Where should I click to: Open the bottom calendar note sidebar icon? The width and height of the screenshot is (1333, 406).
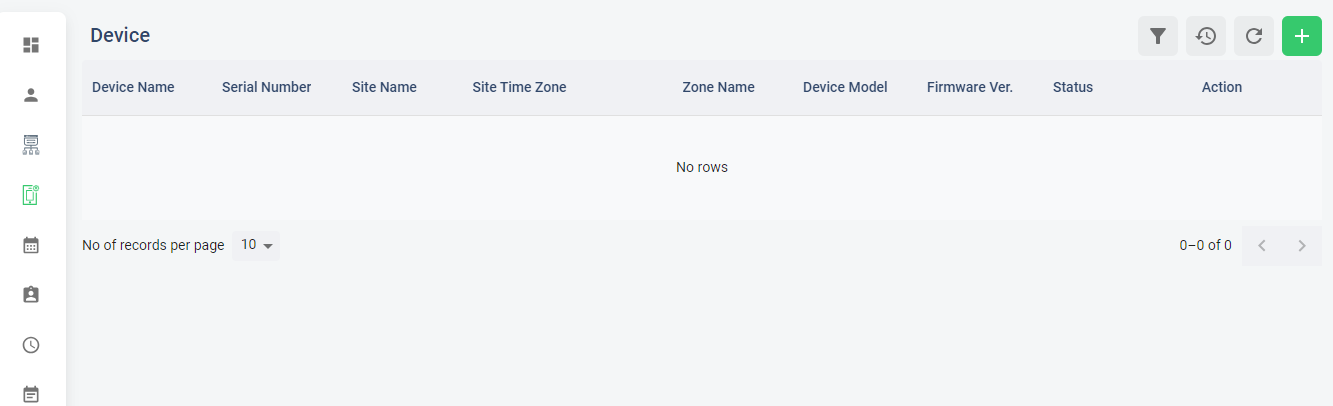(x=31, y=394)
